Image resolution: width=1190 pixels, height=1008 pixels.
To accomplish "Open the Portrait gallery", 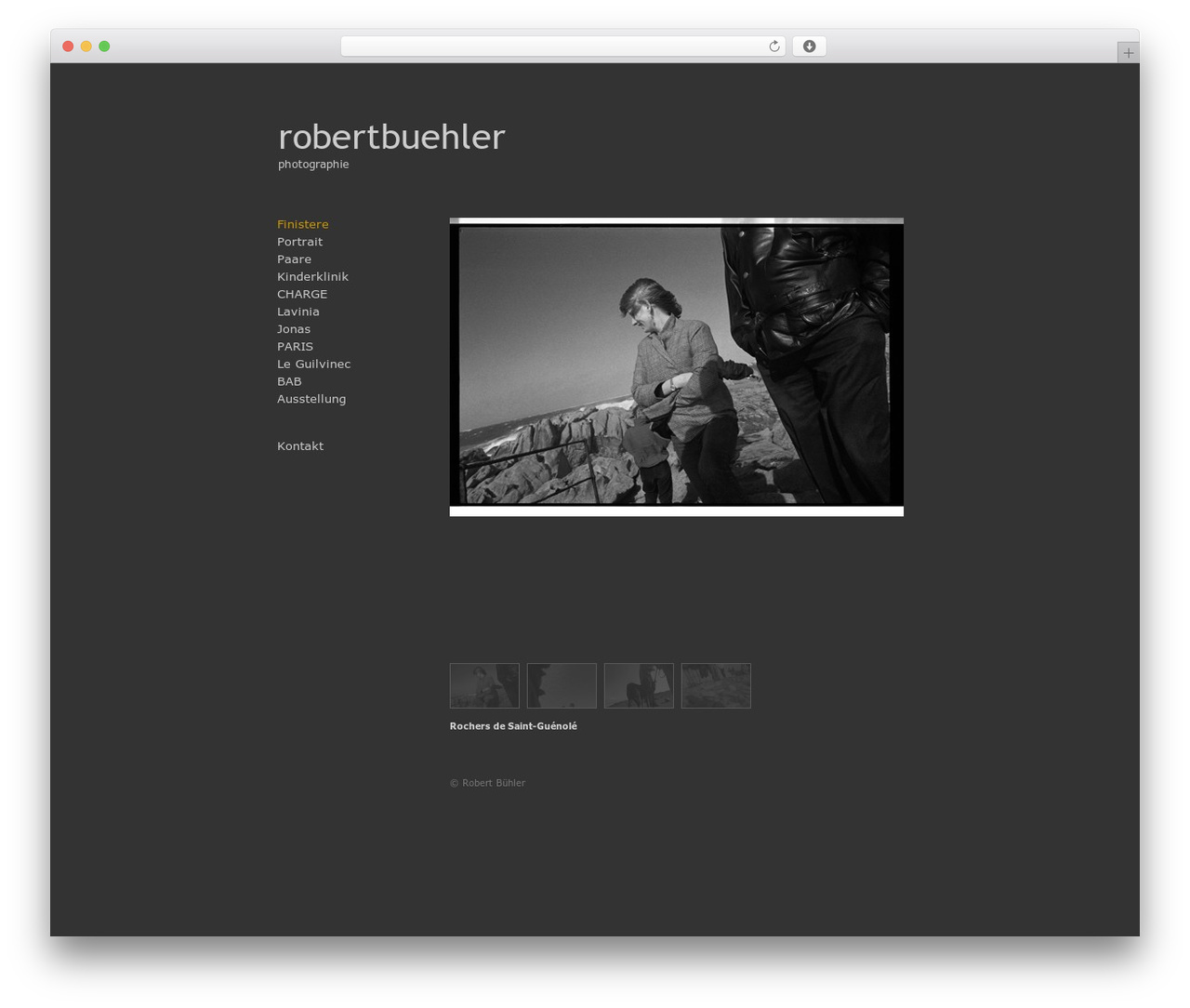I will [299, 242].
